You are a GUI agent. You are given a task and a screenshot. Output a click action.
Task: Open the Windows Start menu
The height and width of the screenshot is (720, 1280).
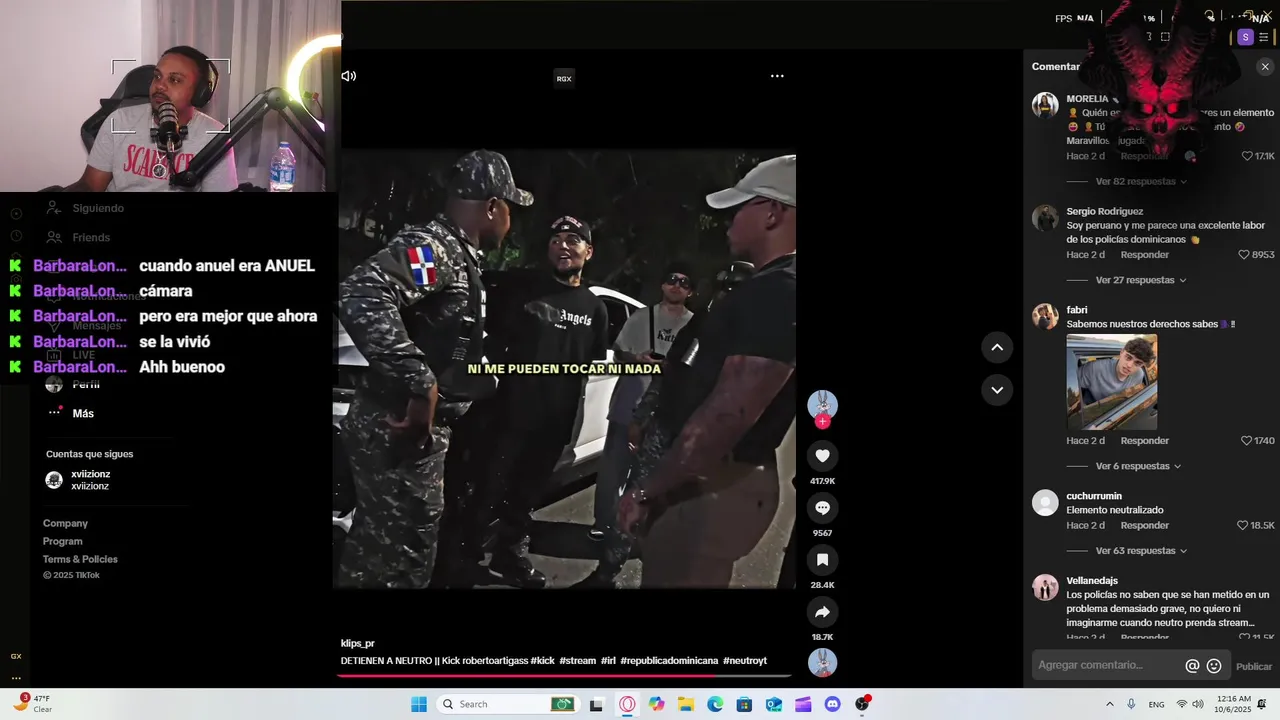(x=419, y=704)
